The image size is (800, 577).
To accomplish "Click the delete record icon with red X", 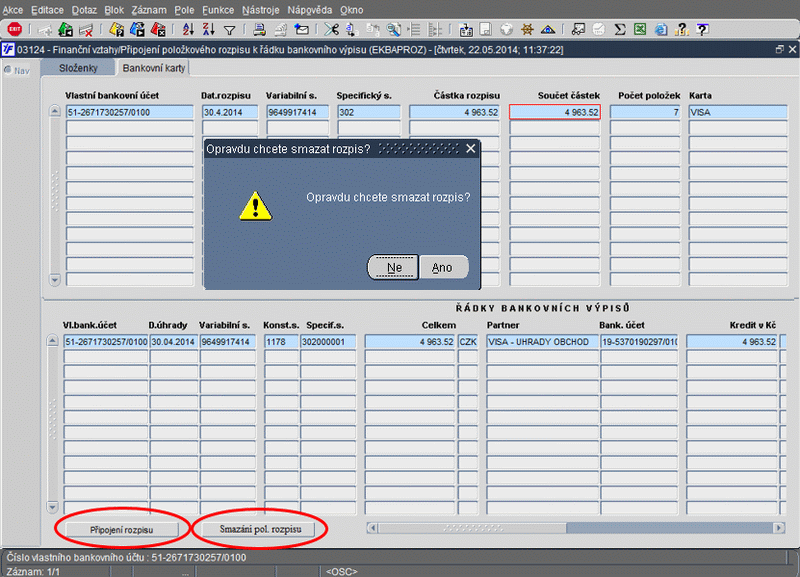I will tap(86, 30).
